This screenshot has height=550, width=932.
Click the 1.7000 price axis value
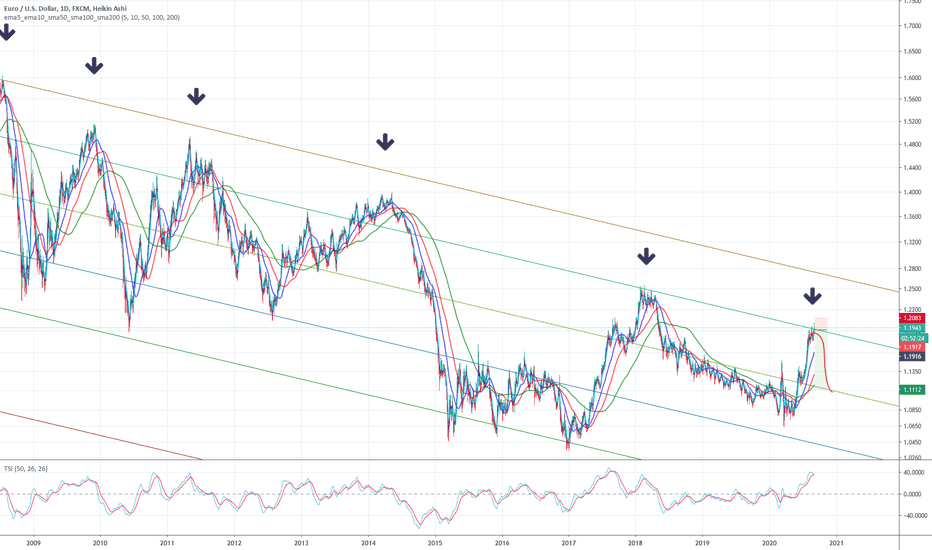(x=912, y=26)
